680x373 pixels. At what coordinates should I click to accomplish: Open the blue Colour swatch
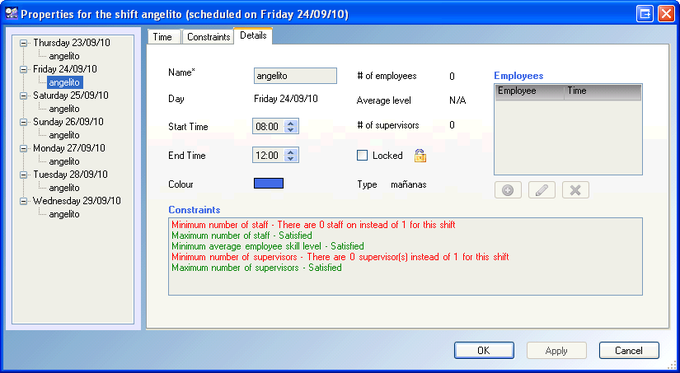(x=269, y=183)
